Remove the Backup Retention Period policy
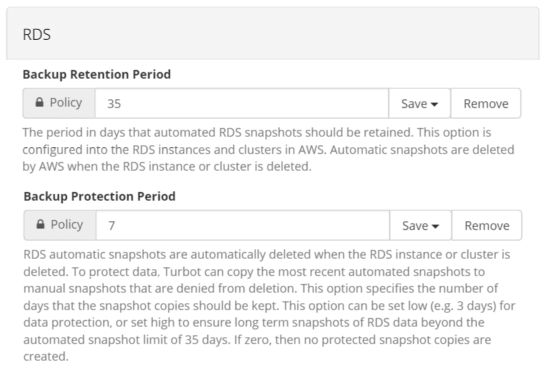Image resolution: width=547 pixels, height=370 pixels. pos(486,103)
